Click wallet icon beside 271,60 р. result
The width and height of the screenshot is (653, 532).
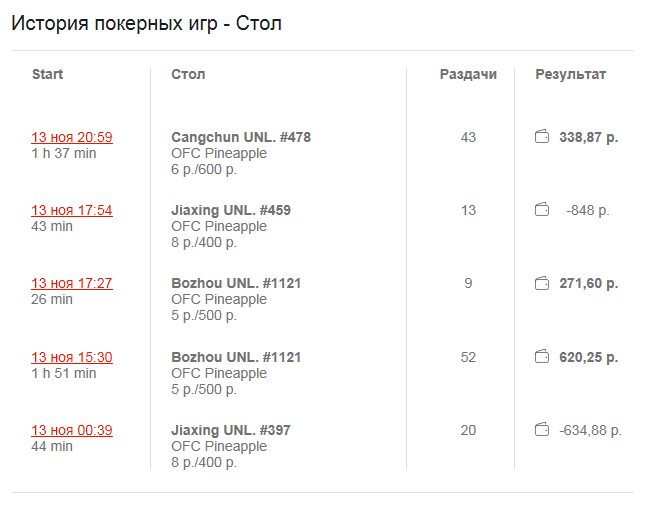[541, 283]
